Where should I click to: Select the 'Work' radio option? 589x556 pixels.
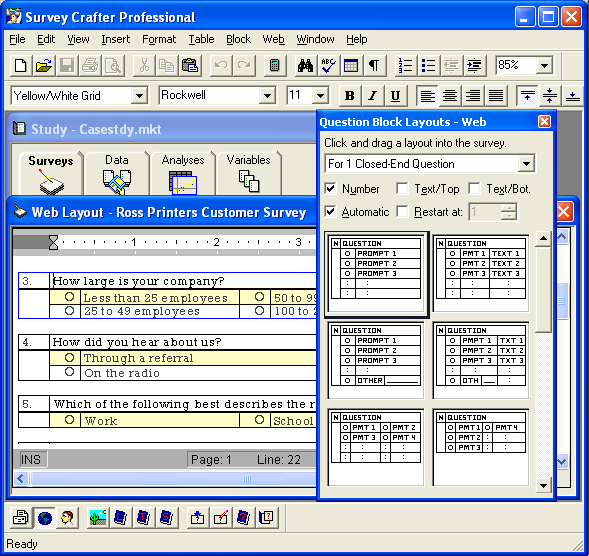click(x=69, y=420)
